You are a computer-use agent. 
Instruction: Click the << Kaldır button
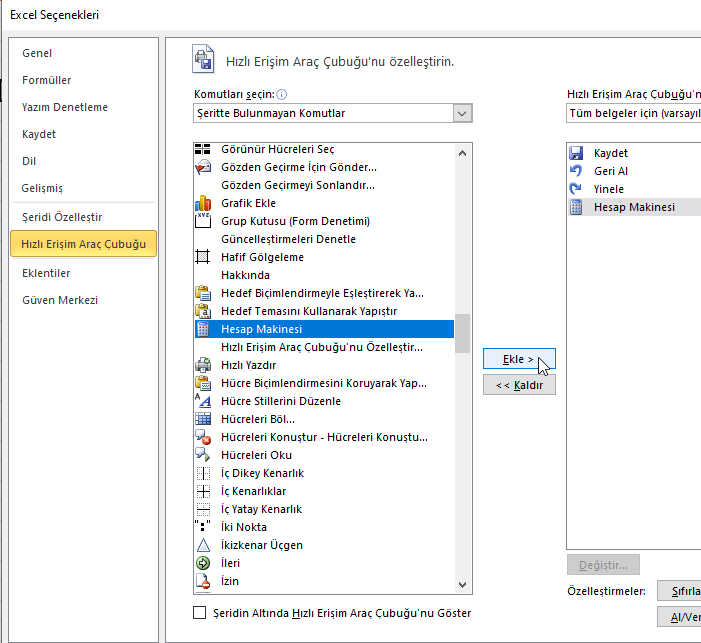tap(519, 385)
